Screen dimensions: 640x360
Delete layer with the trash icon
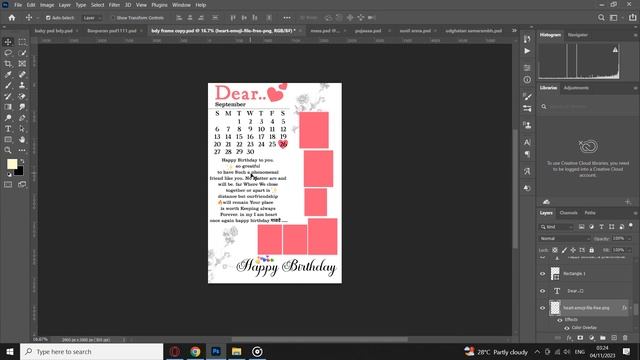625,338
